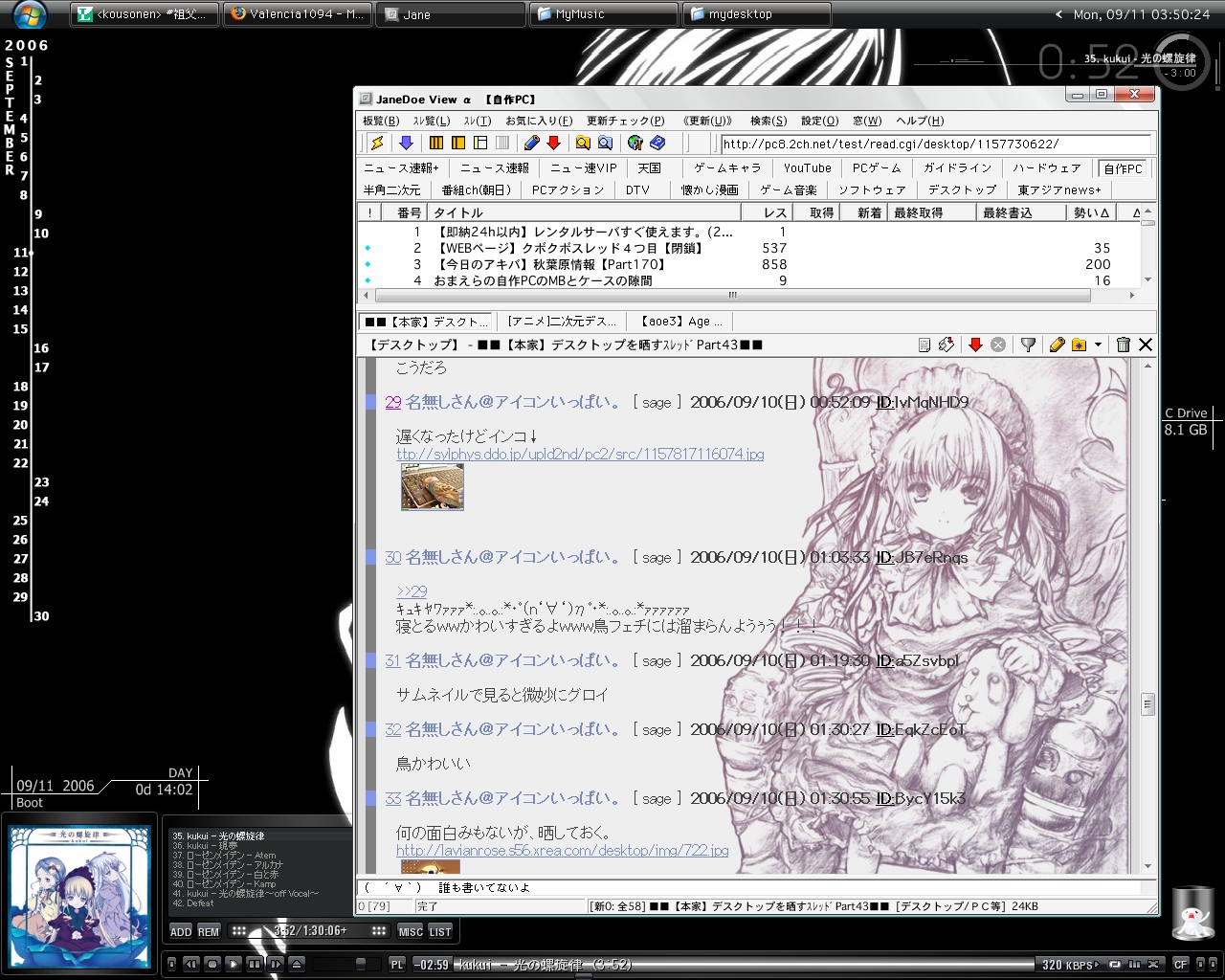This screenshot has width=1225, height=980.
Task: Open the お気に入り(F) menu
Action: point(539,121)
